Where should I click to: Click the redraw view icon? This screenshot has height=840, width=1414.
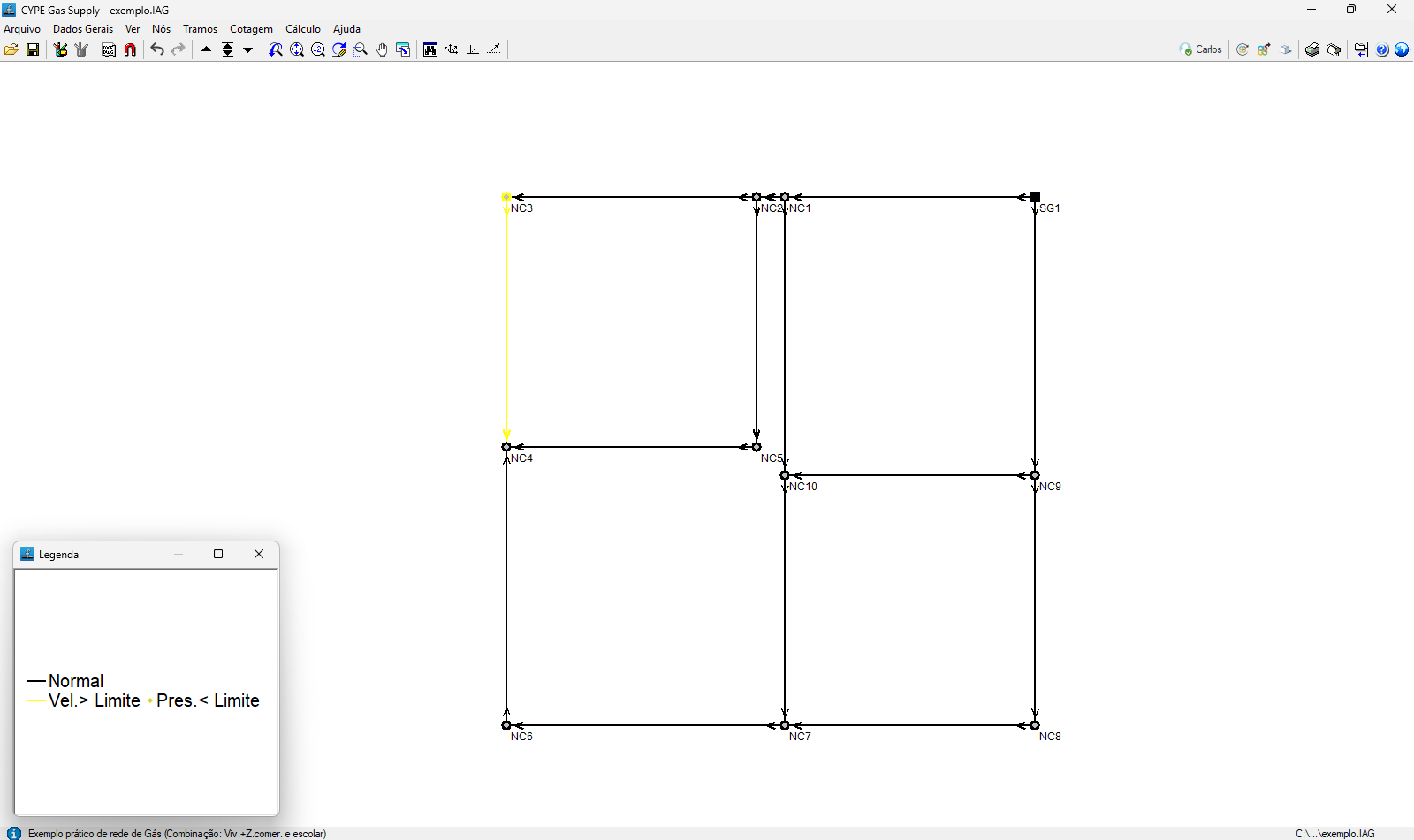click(x=339, y=49)
